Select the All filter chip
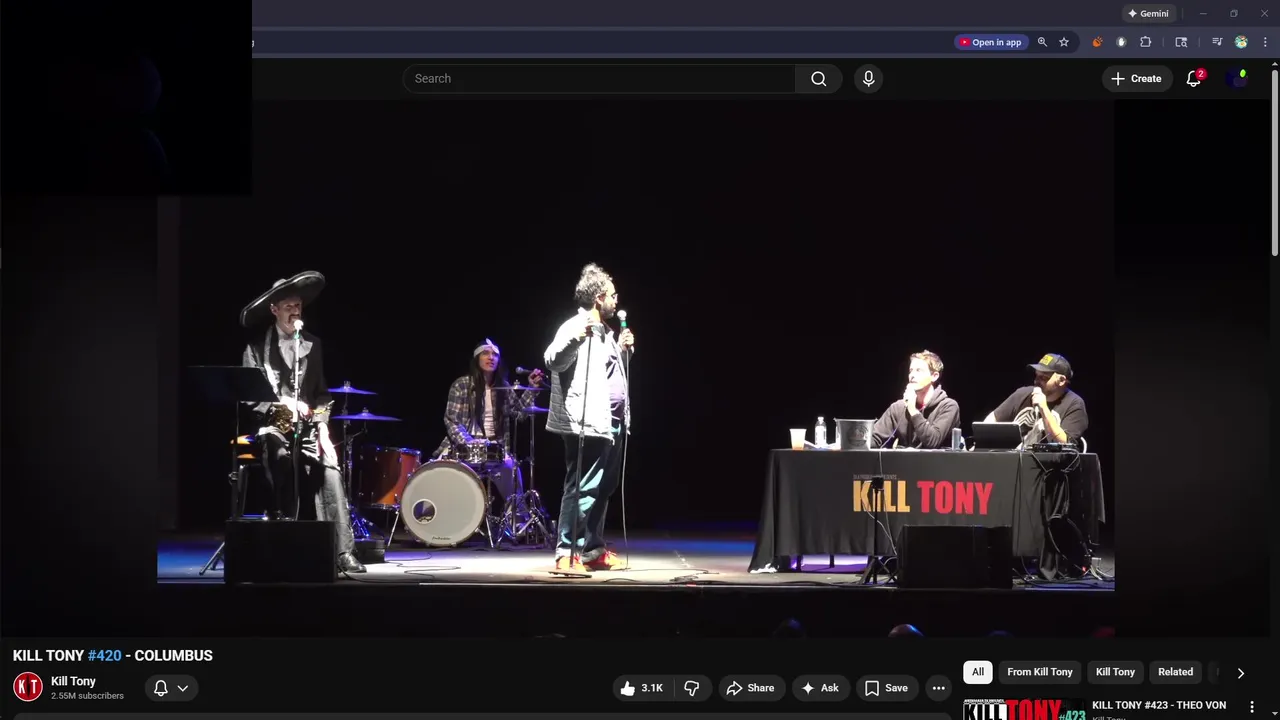Viewport: 1280px width, 720px height. click(x=978, y=672)
